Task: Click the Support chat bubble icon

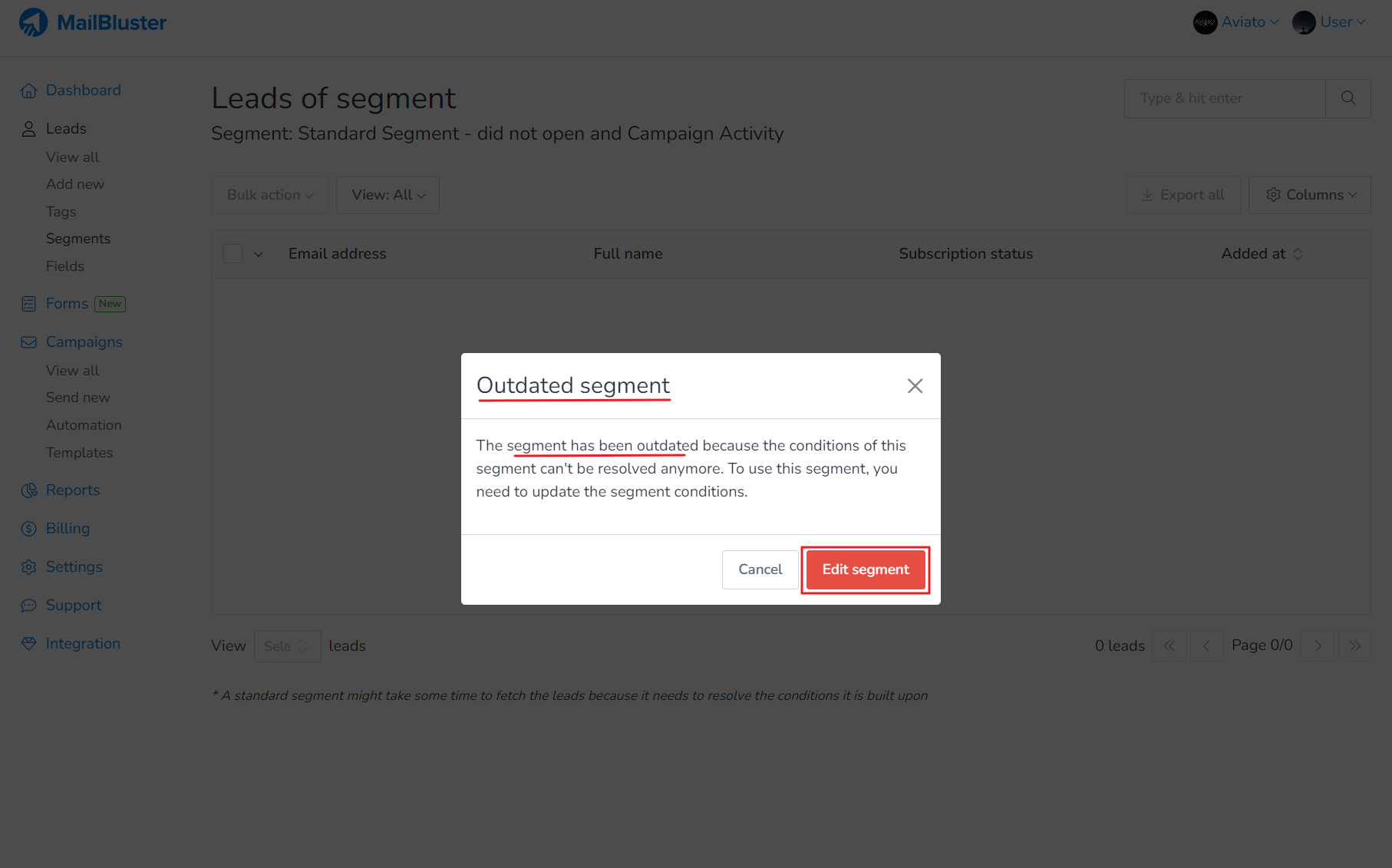Action: 29,606
